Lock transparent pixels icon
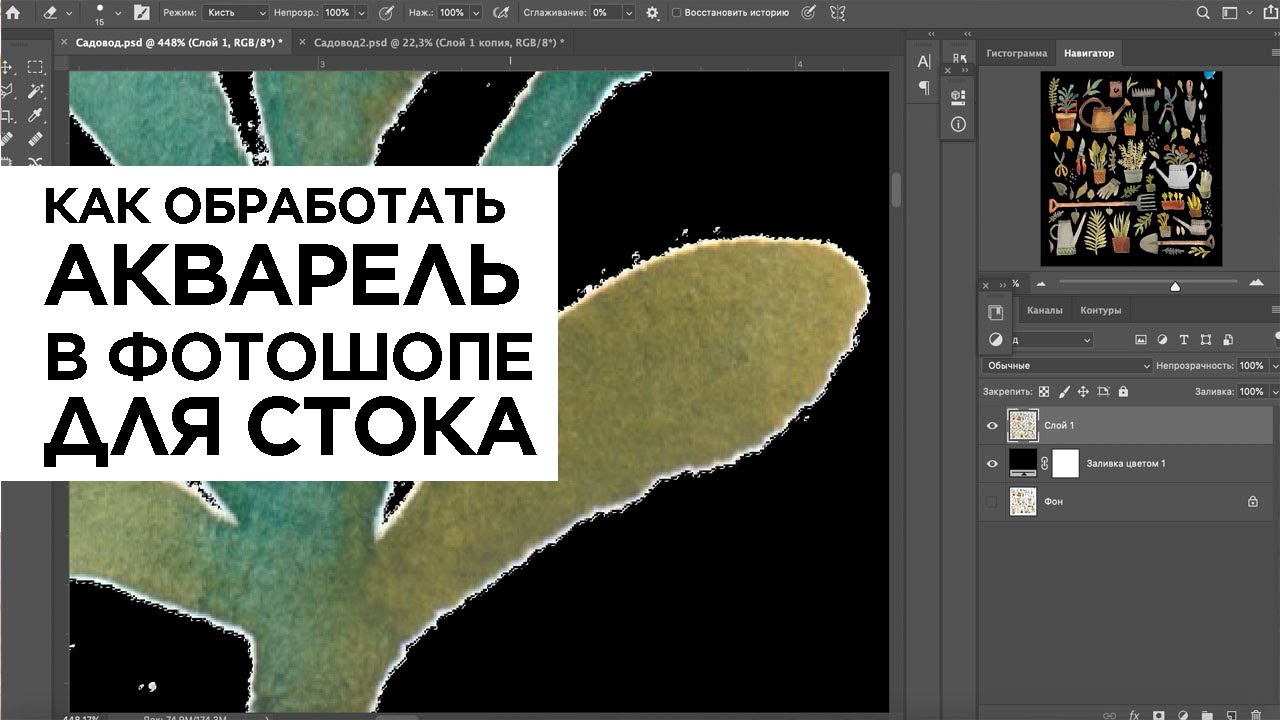The image size is (1280, 720). [x=1044, y=392]
